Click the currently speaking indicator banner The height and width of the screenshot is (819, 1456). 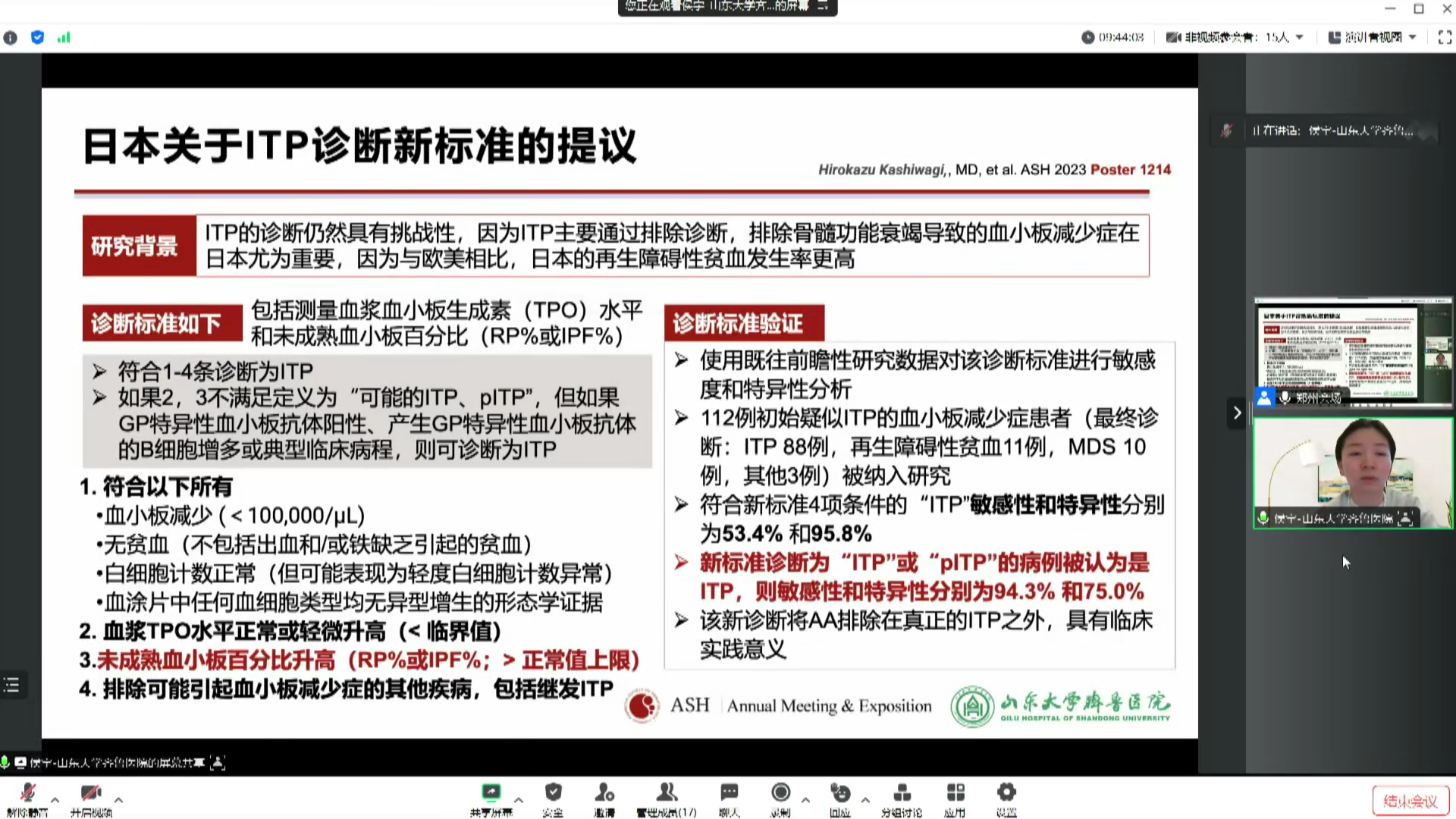click(1324, 130)
